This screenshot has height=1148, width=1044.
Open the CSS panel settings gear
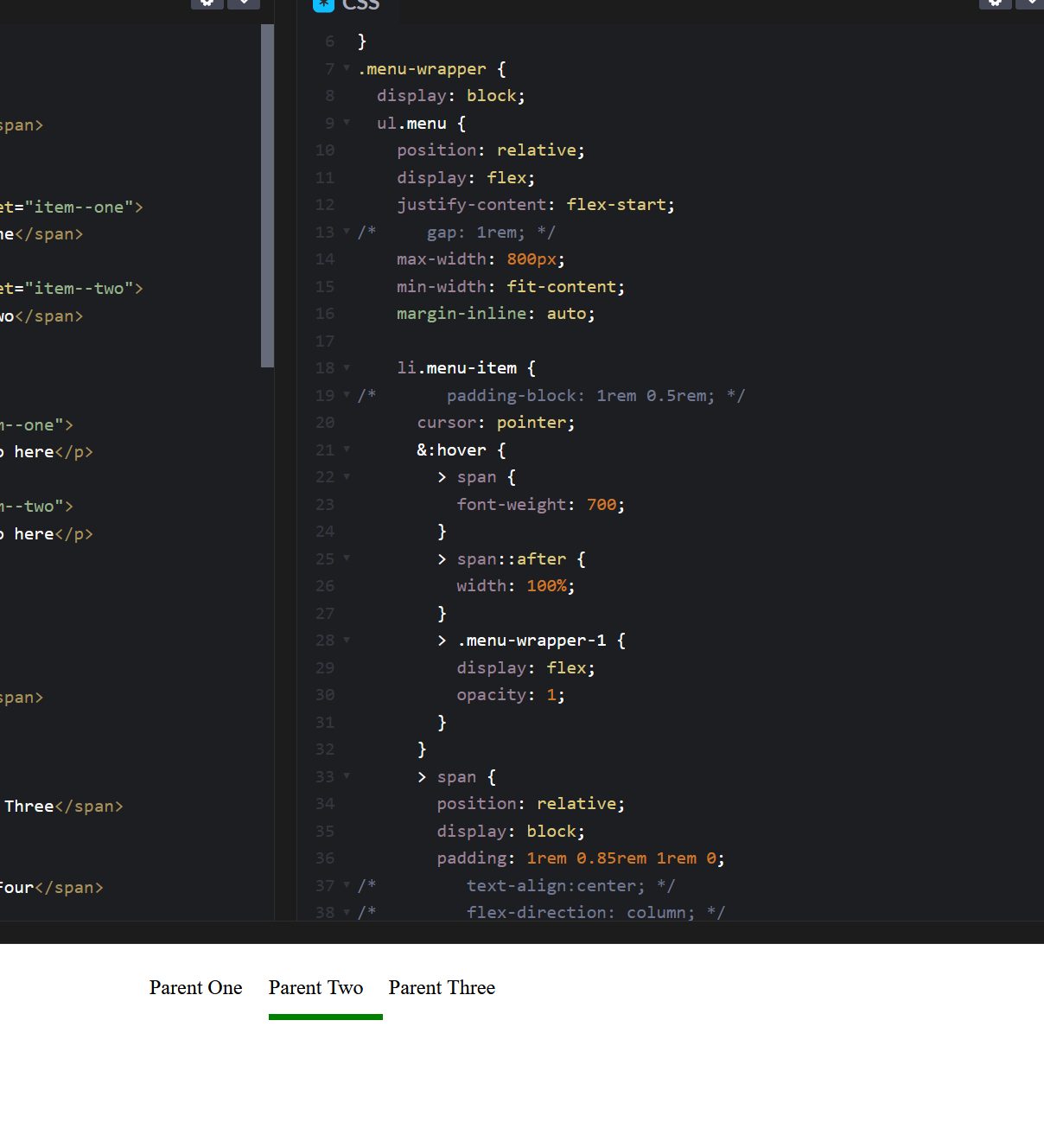995,4
